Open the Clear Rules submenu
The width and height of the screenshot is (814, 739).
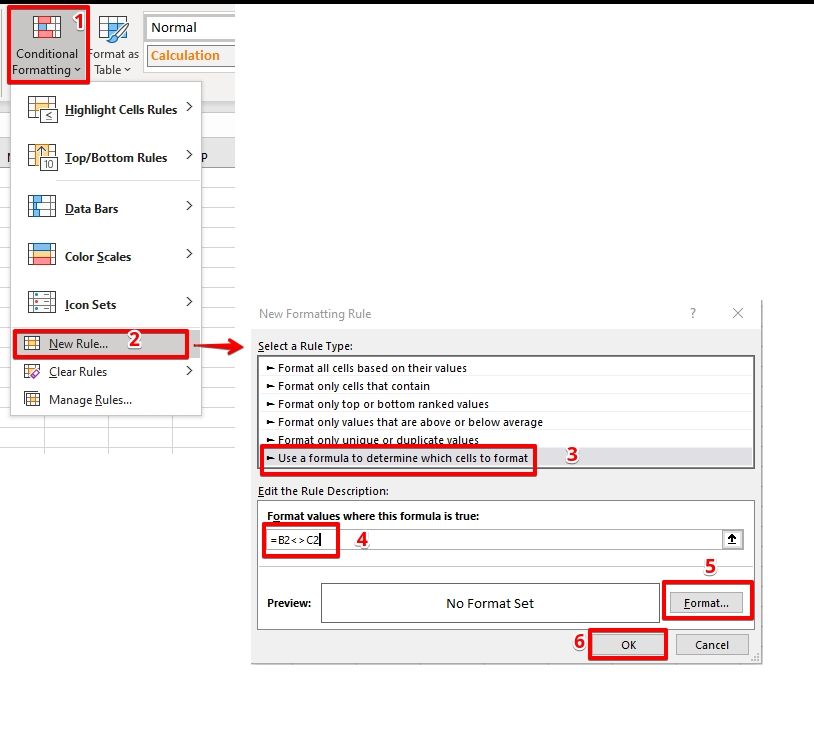[106, 372]
